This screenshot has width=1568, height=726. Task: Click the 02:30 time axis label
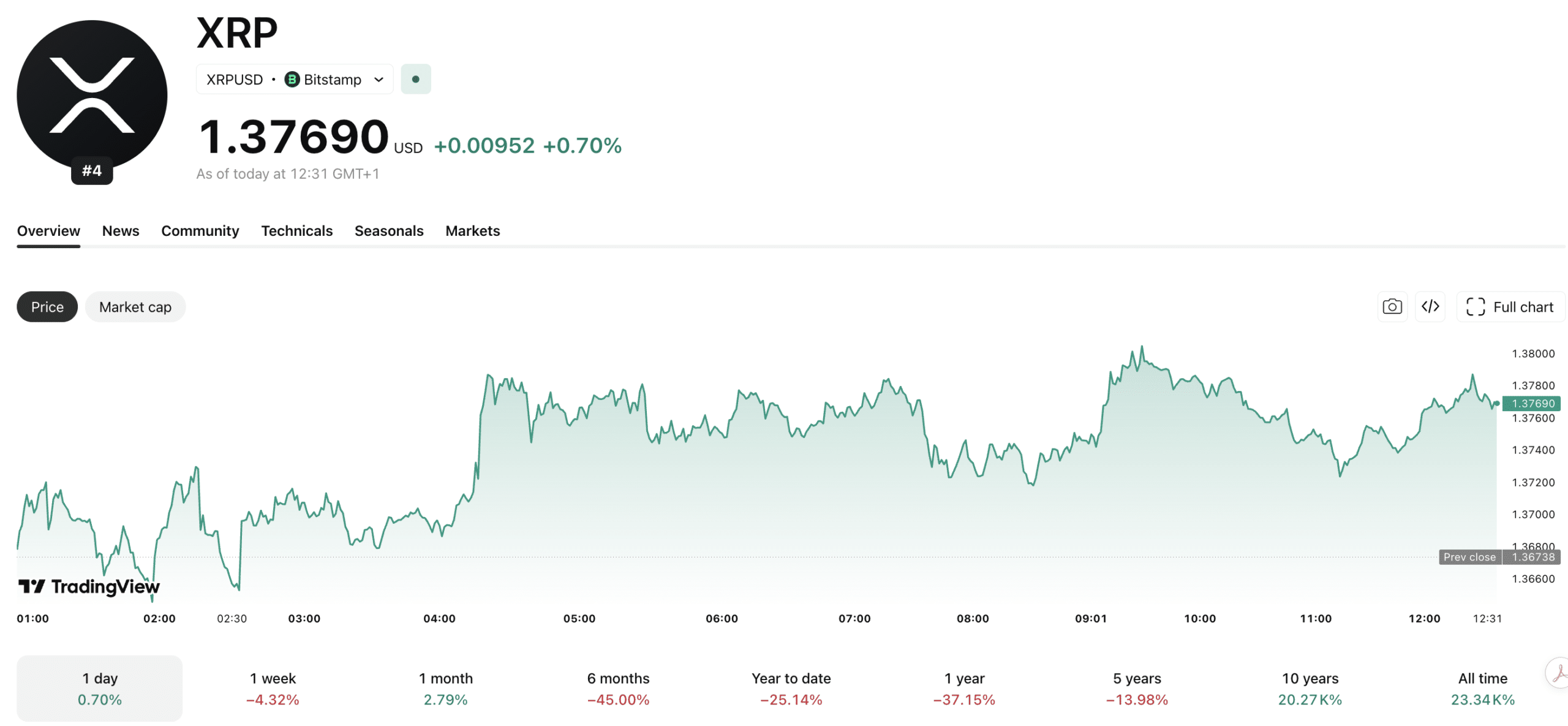click(232, 618)
